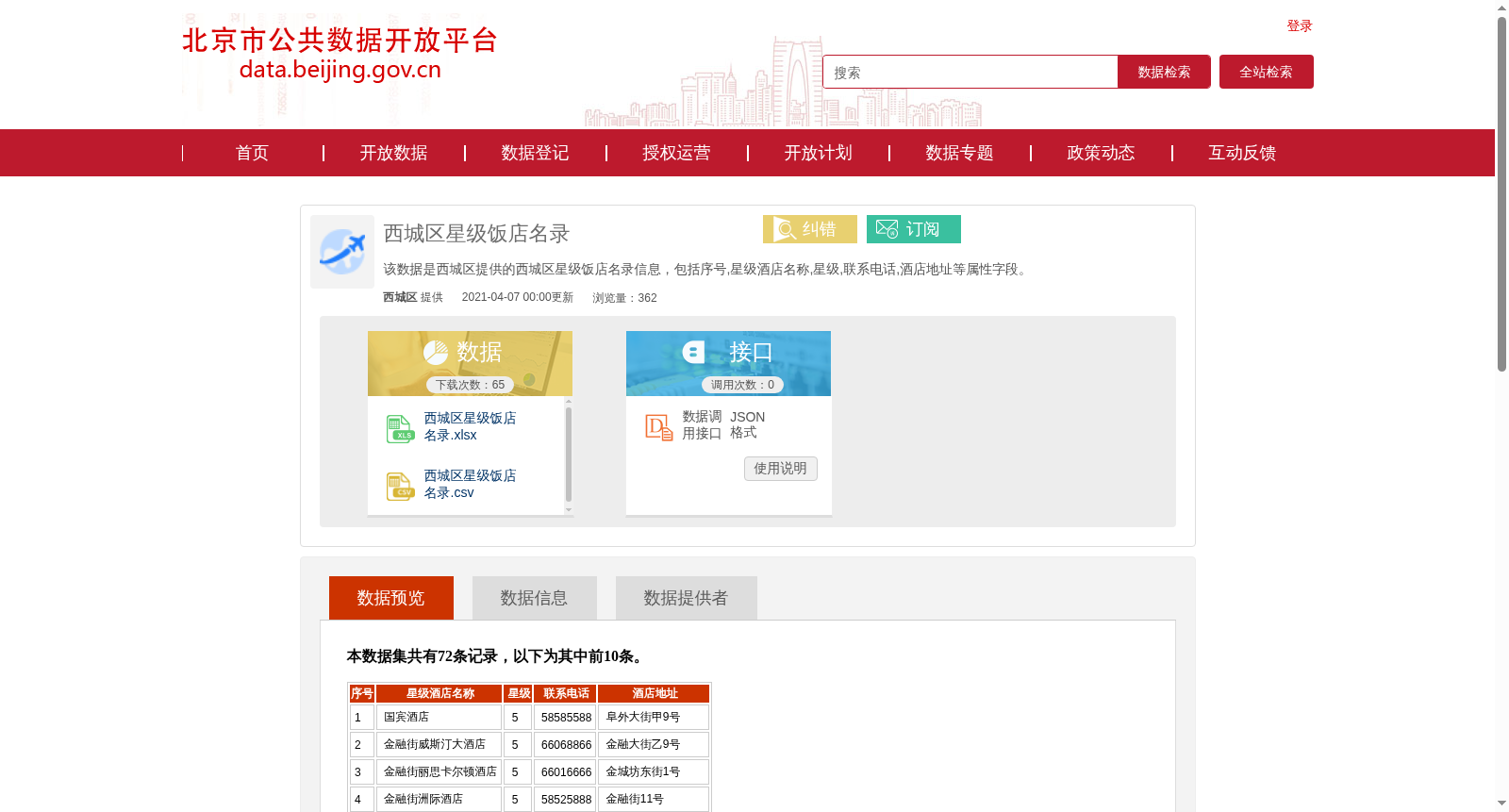Click the 调用次数：0 badge
The width and height of the screenshot is (1509, 812).
click(x=742, y=385)
